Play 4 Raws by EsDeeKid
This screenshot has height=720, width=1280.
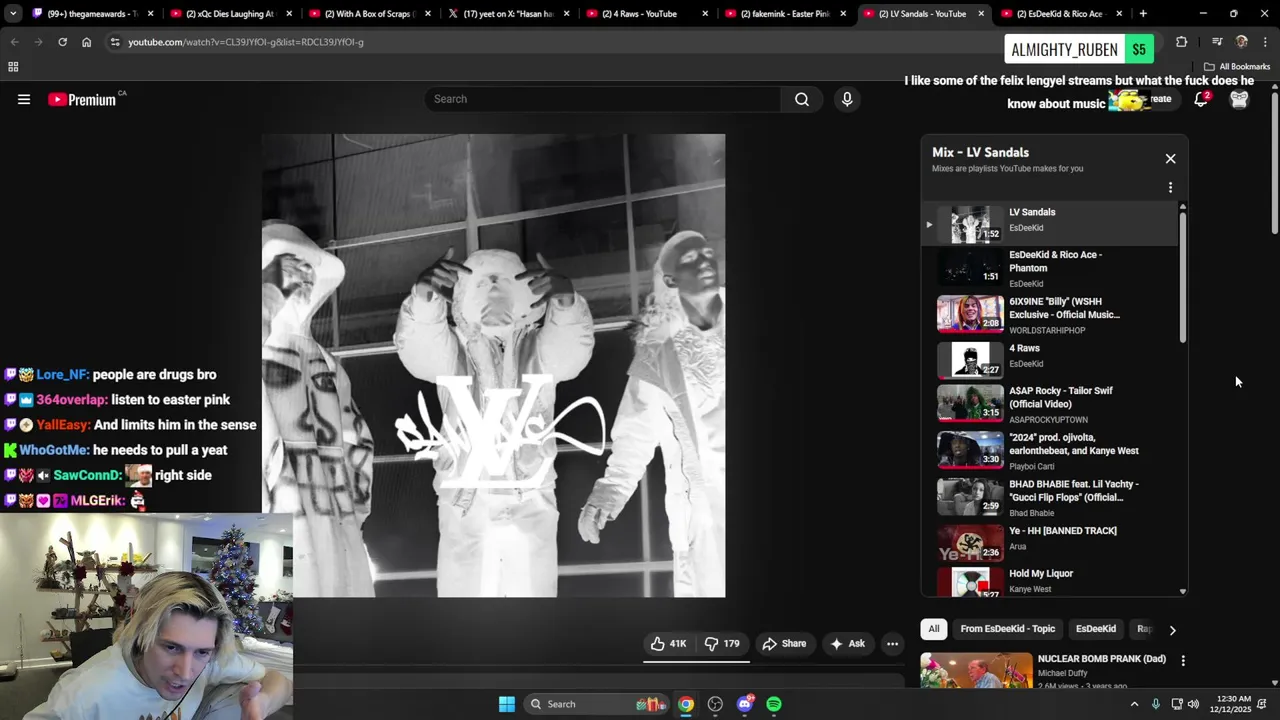click(1050, 360)
